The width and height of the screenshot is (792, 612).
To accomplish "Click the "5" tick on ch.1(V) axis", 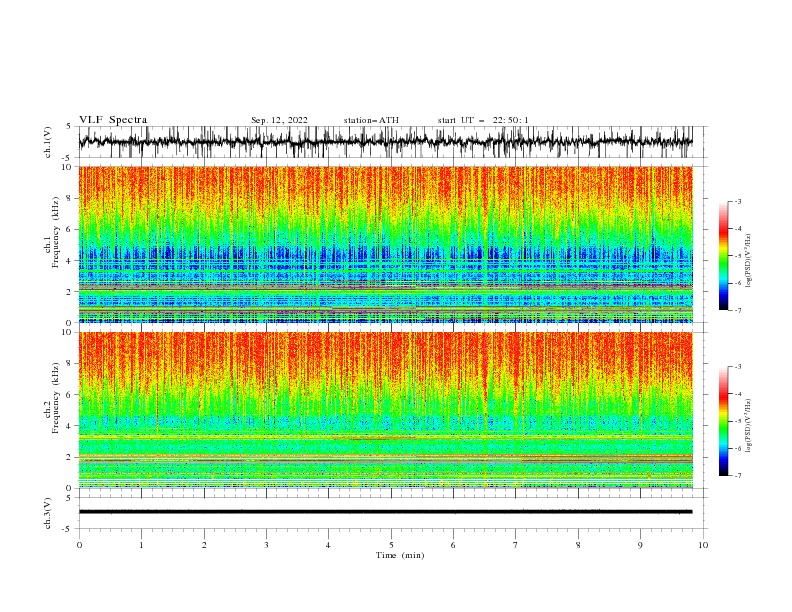I will click(x=69, y=127).
